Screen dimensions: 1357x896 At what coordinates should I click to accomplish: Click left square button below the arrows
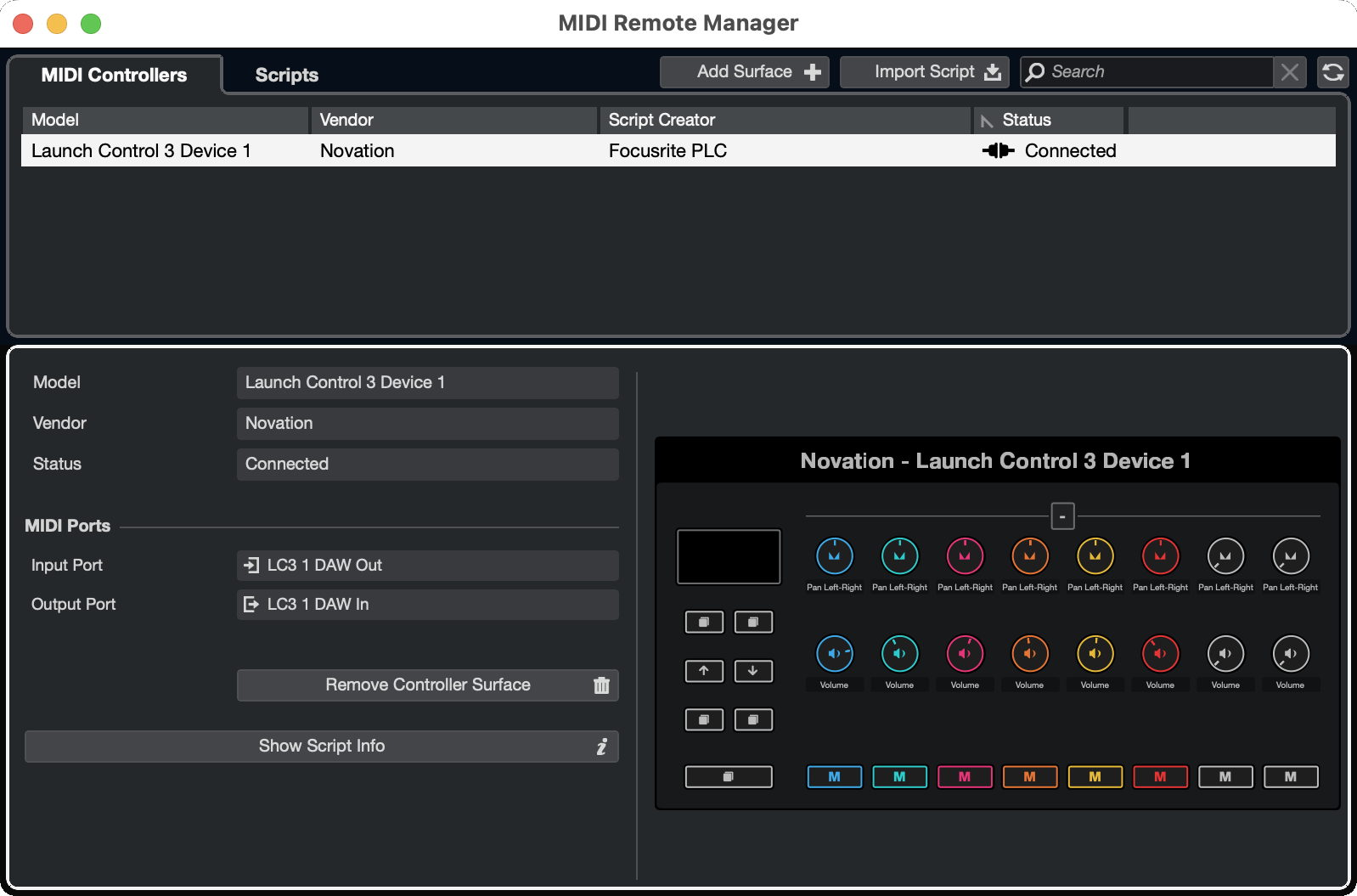click(704, 720)
